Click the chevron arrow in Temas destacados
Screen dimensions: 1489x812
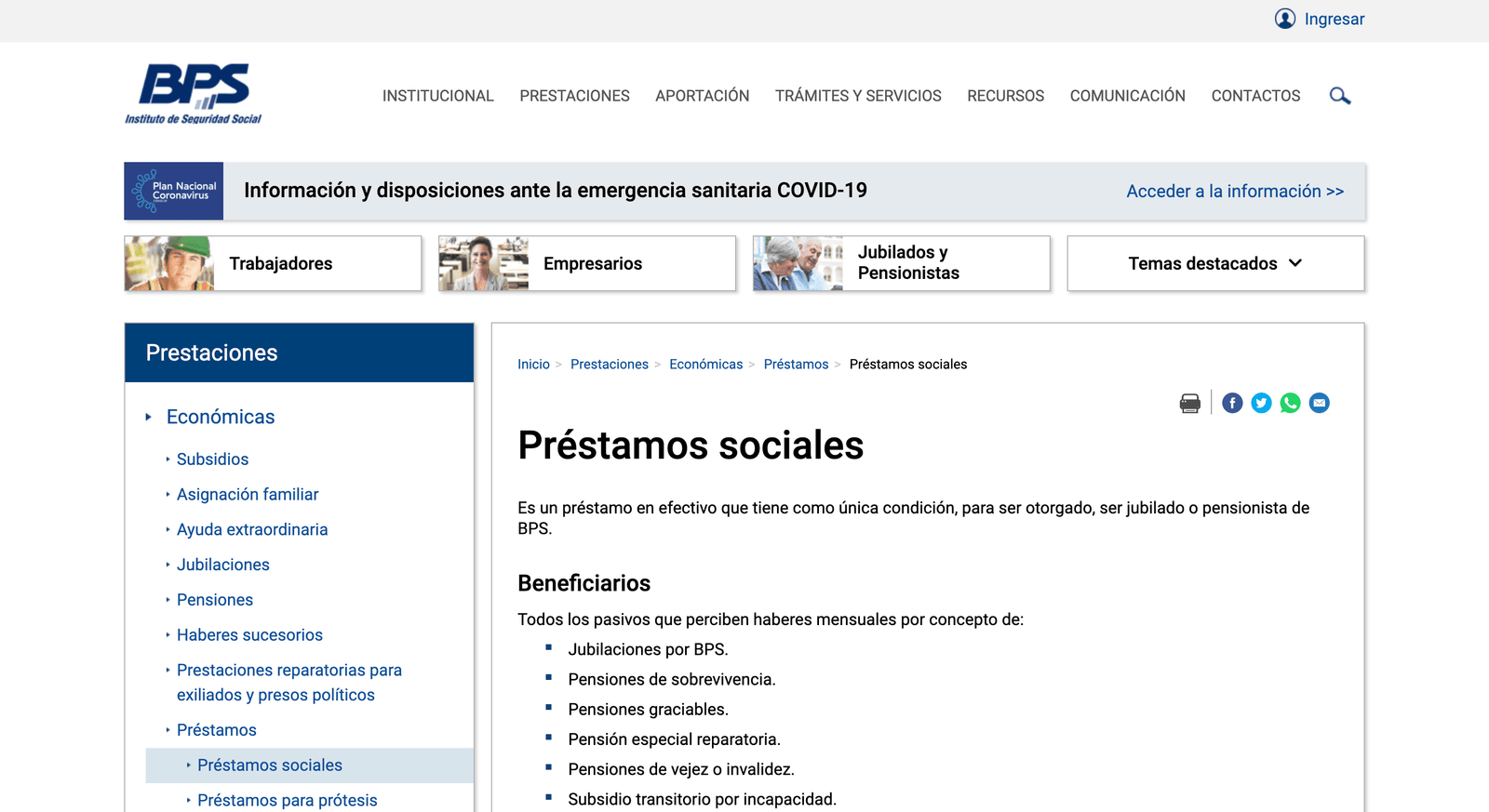(1295, 263)
